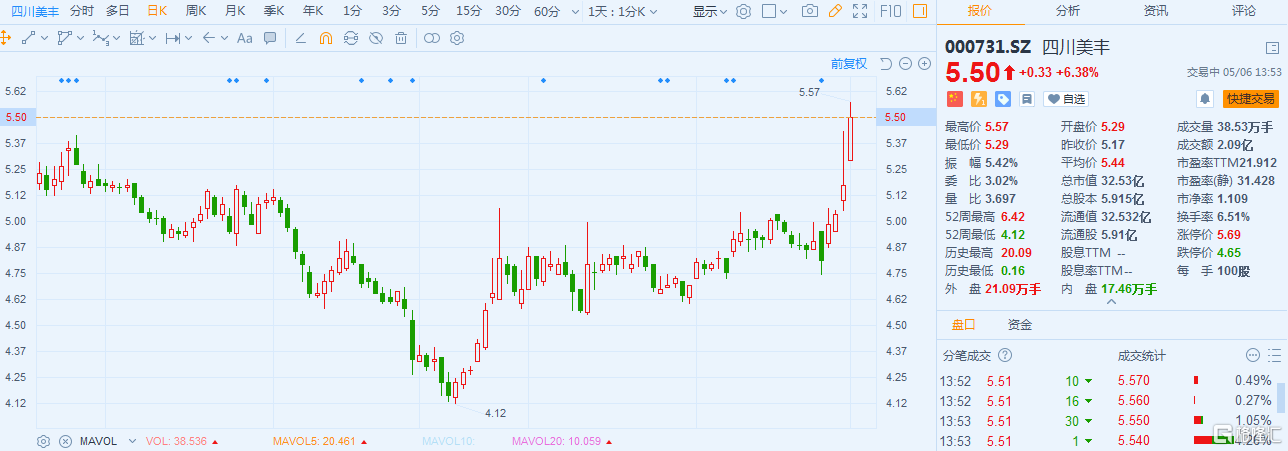Open the 评论 comments tab

[1244, 11]
